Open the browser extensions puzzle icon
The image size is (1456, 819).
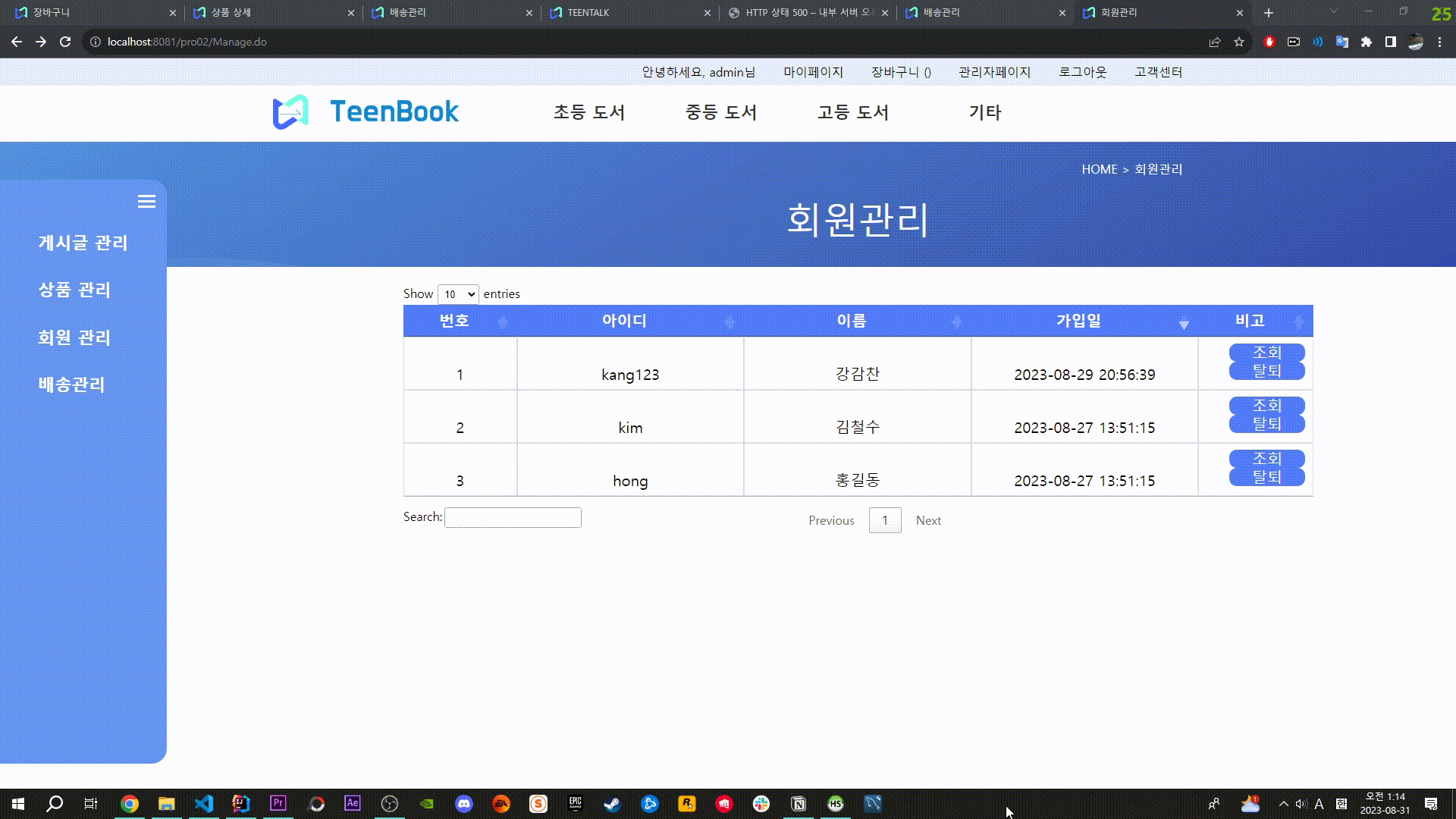pyautogui.click(x=1367, y=42)
